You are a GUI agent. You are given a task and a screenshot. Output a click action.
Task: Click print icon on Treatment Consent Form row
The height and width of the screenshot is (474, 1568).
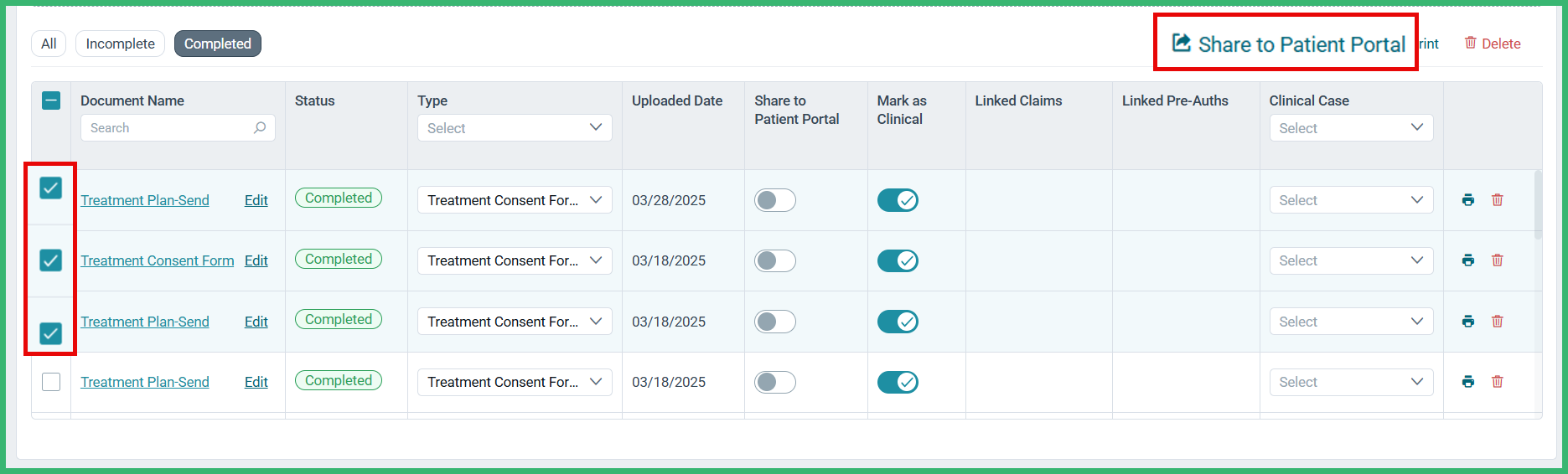coord(1467,260)
